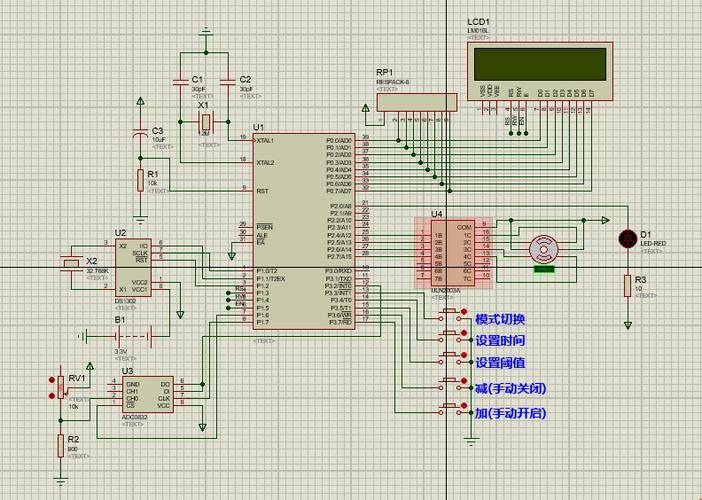Click the power arrow right of the motor
The image size is (702, 500).
605,220
